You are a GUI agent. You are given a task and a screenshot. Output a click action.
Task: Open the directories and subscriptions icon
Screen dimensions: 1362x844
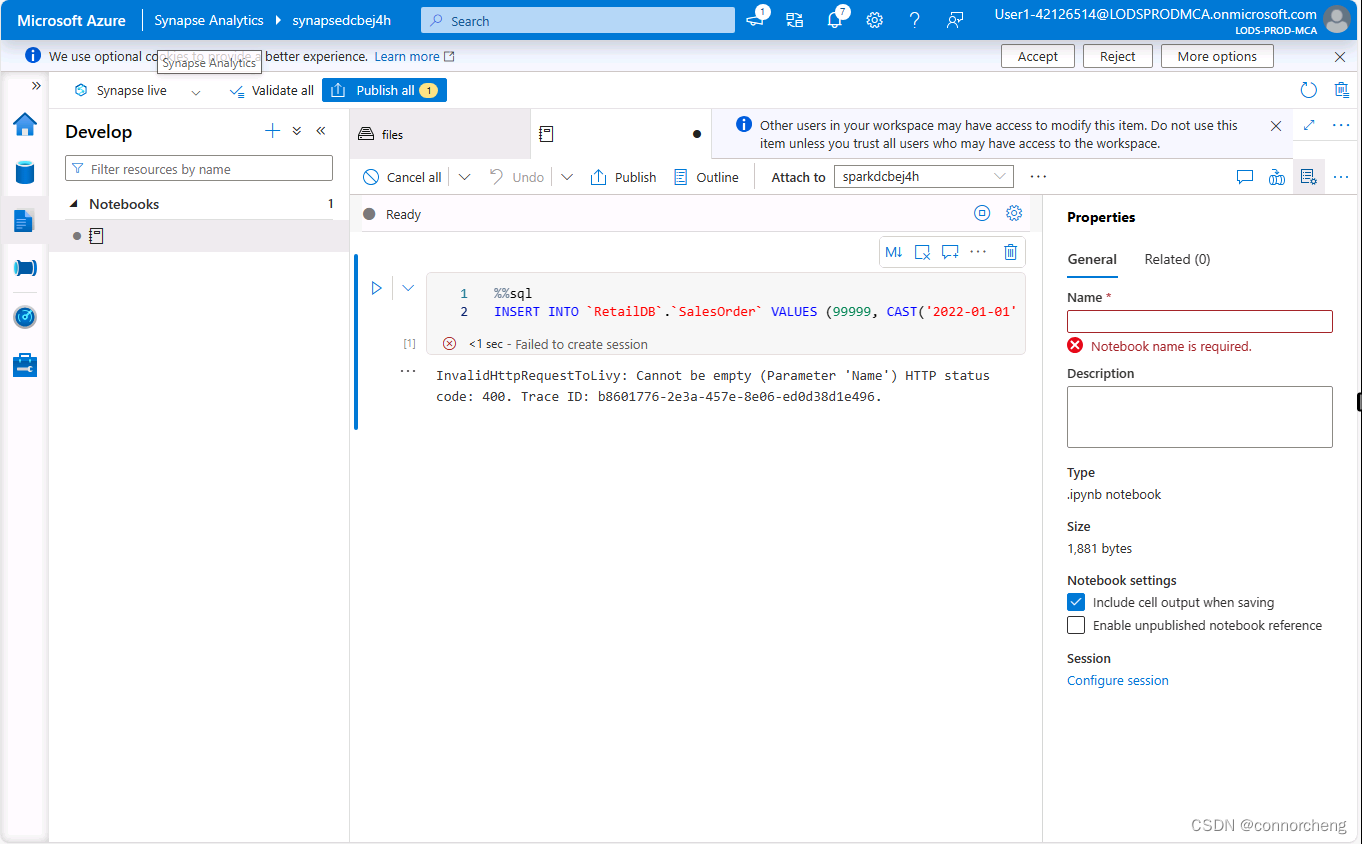click(795, 20)
